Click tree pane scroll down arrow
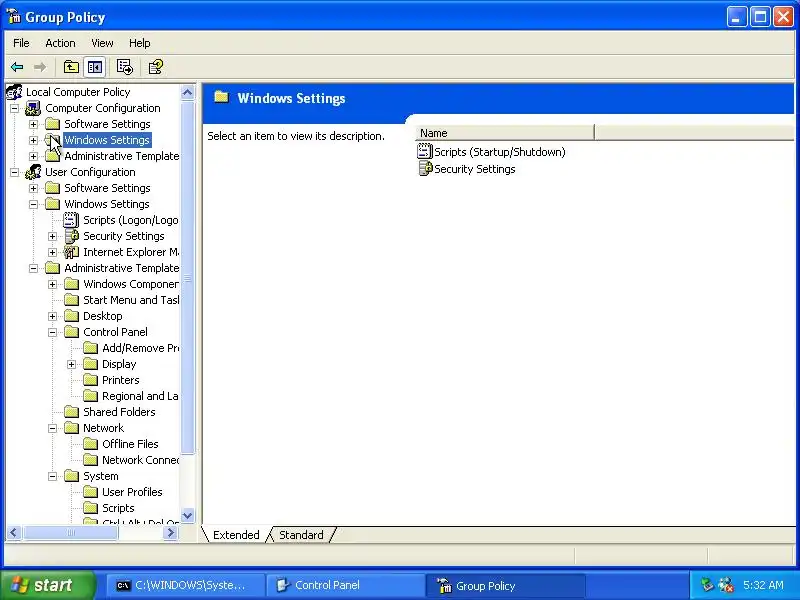This screenshot has height=600, width=800. [x=187, y=515]
